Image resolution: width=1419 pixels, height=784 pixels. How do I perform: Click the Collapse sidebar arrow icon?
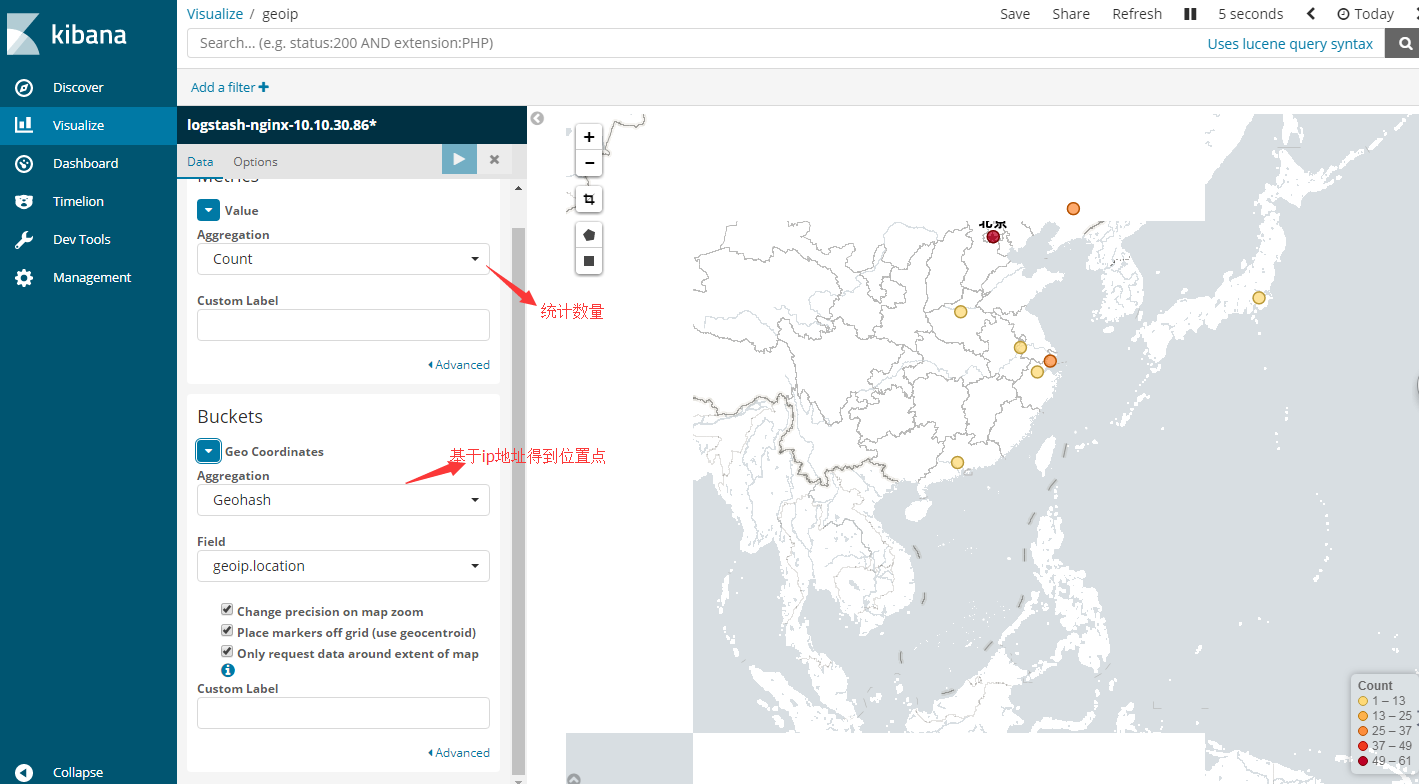[x=24, y=772]
